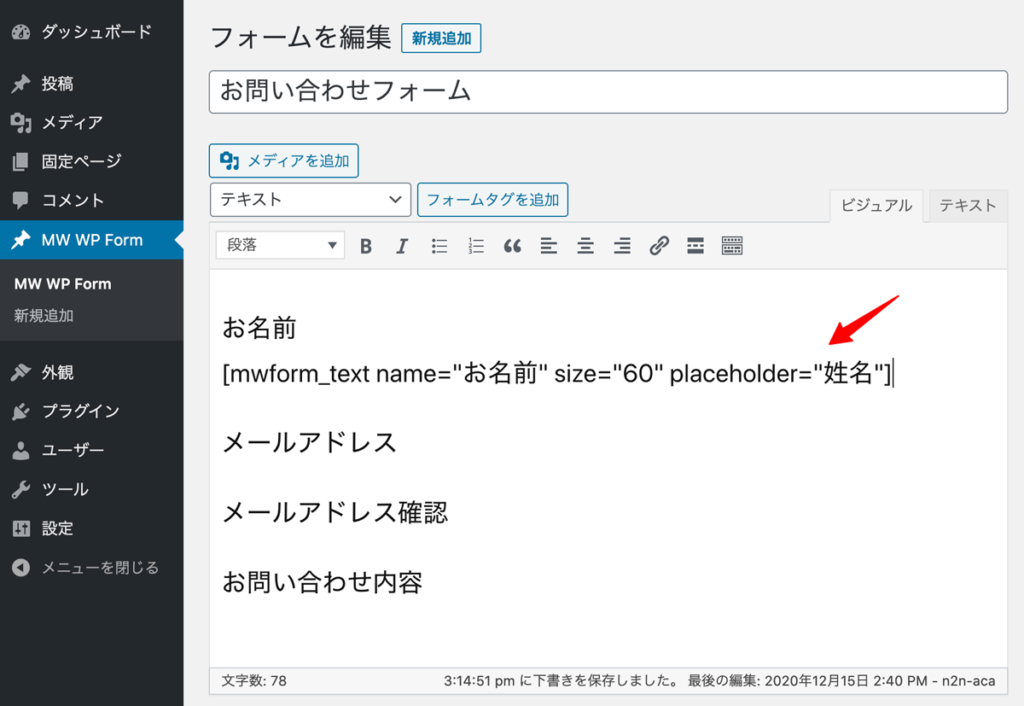Image resolution: width=1024 pixels, height=706 pixels.
Task: Click the media icon beside メディア
Action: click(21, 123)
